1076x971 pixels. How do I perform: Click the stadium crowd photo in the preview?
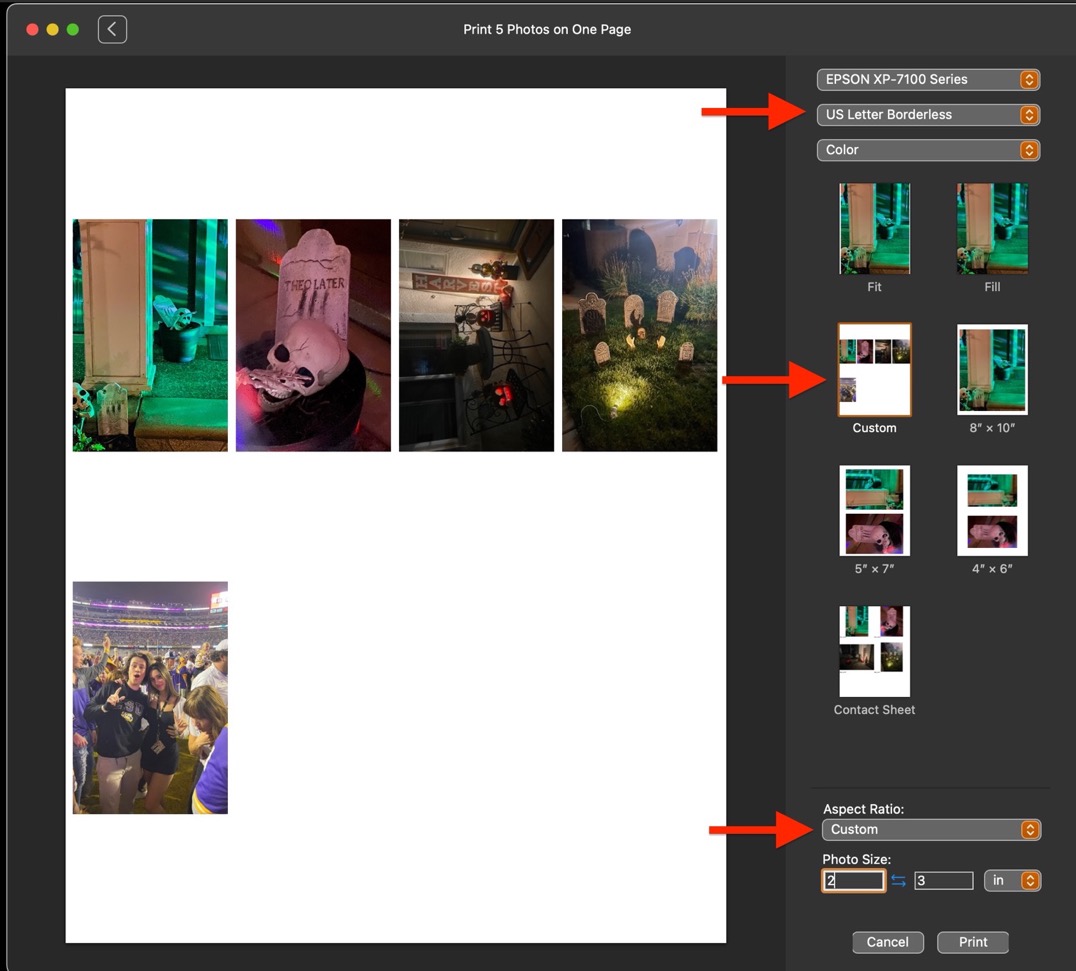point(149,697)
